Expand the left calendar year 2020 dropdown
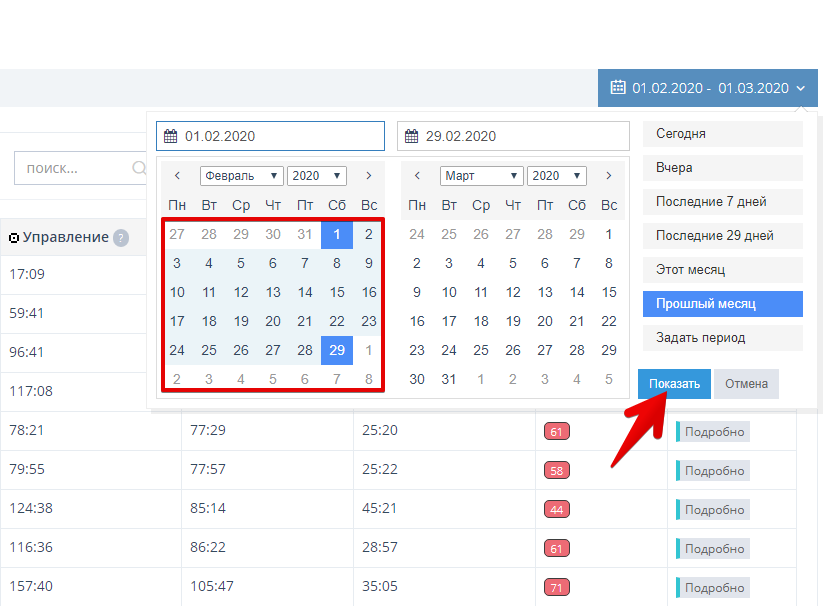The width and height of the screenshot is (838, 606). point(316,176)
